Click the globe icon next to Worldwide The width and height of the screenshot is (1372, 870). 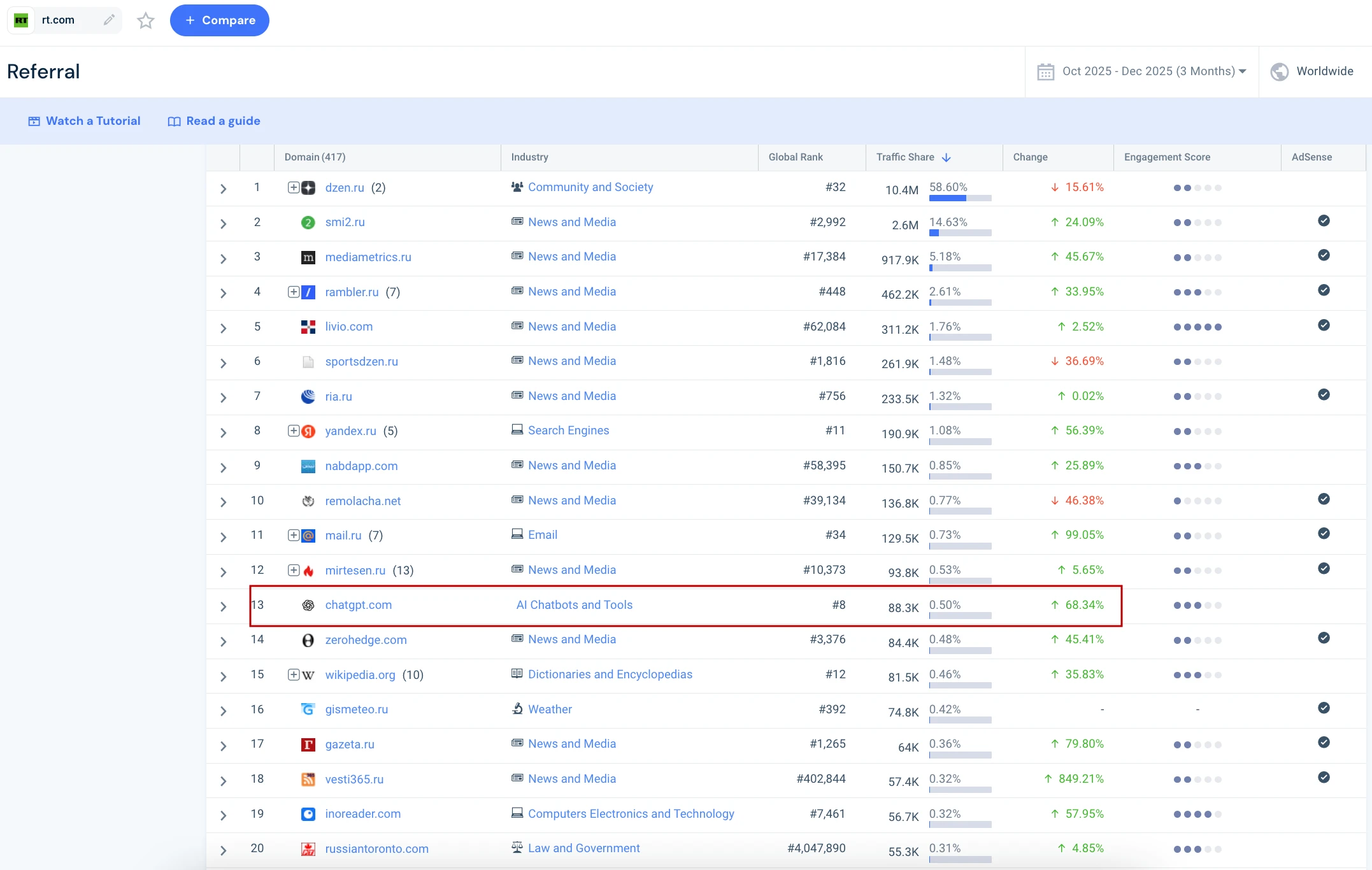click(1279, 71)
